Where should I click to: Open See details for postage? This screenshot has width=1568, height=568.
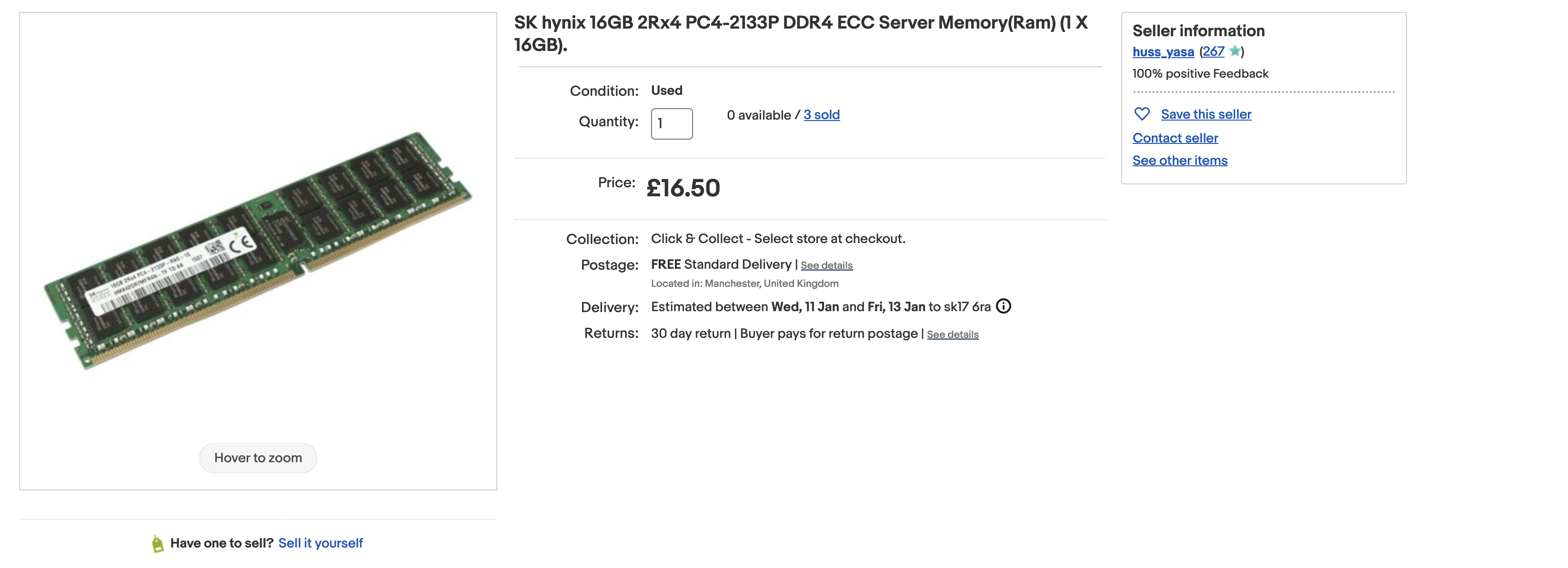pos(826,265)
